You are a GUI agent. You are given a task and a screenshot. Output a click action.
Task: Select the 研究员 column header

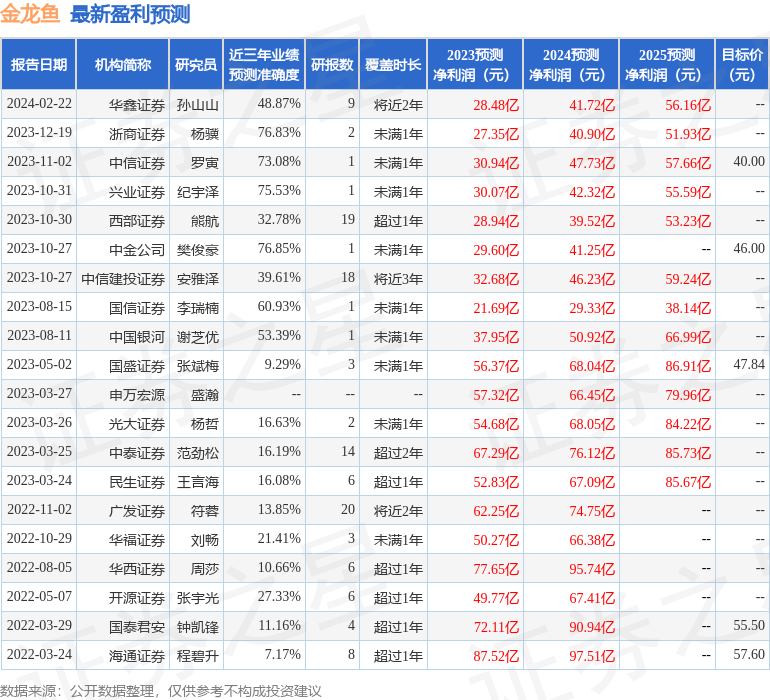[195, 65]
